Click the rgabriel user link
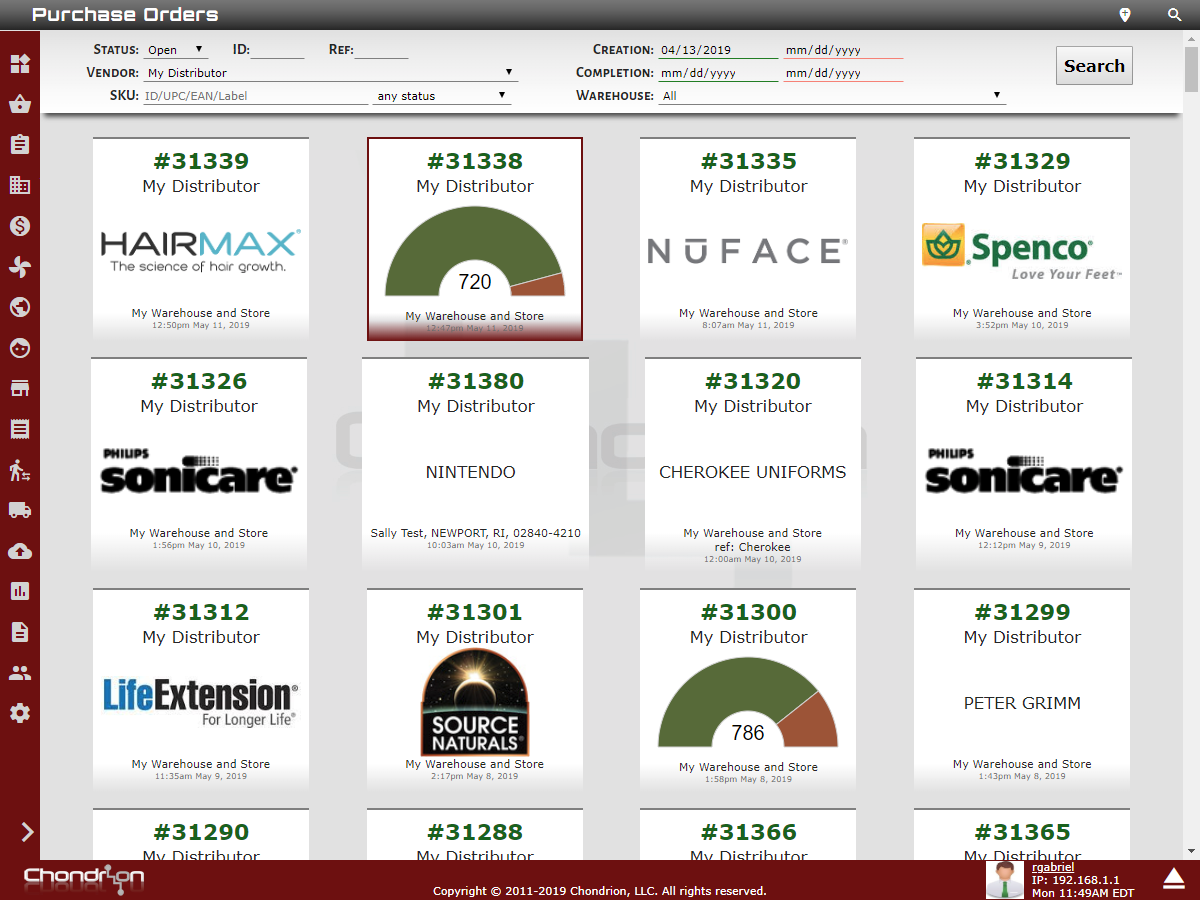The image size is (1200, 900). coord(1052,867)
